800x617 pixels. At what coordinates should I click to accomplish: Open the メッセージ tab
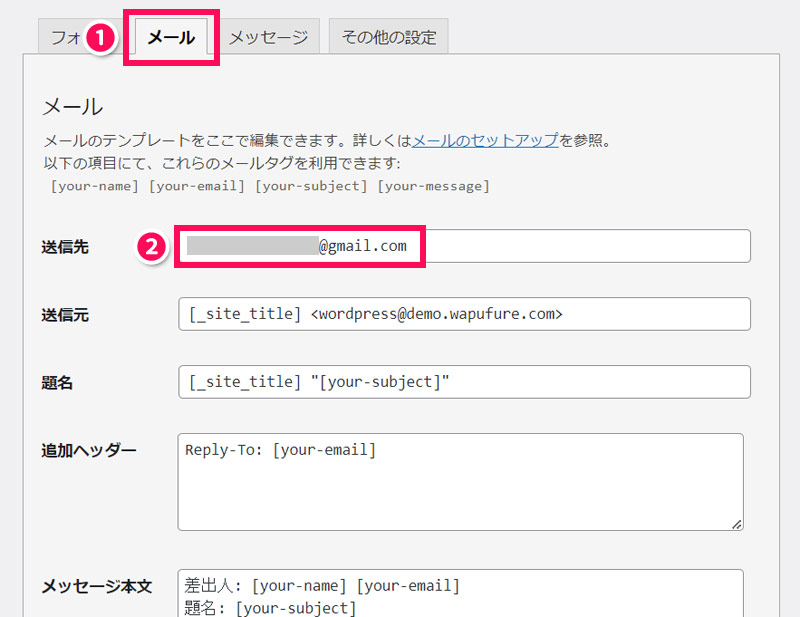pyautogui.click(x=268, y=38)
